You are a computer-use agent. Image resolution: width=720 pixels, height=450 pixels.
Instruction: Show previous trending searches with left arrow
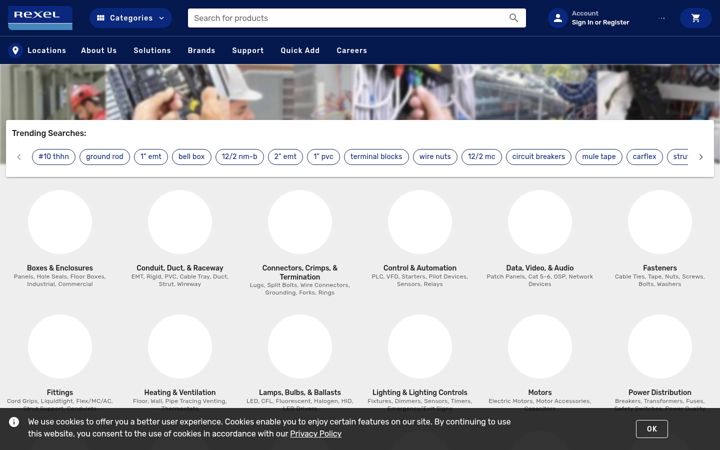coord(19,157)
